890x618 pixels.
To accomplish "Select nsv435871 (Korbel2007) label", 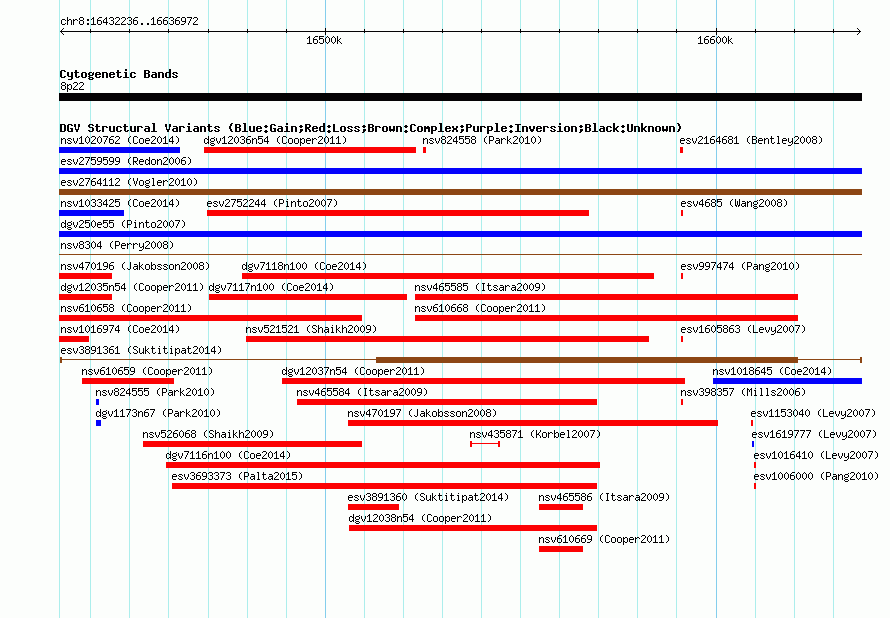I will [535, 434].
